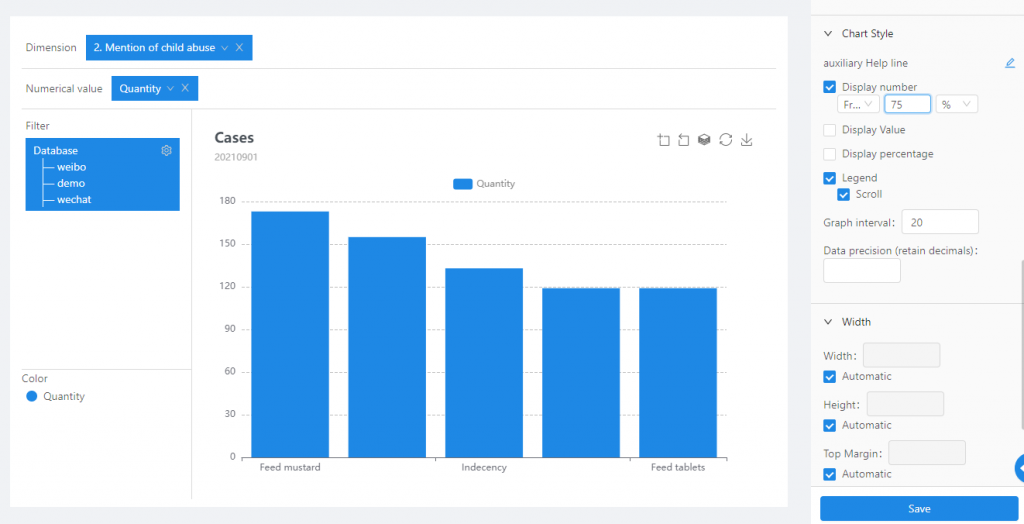Edit the auxiliary Help line

coord(1010,63)
